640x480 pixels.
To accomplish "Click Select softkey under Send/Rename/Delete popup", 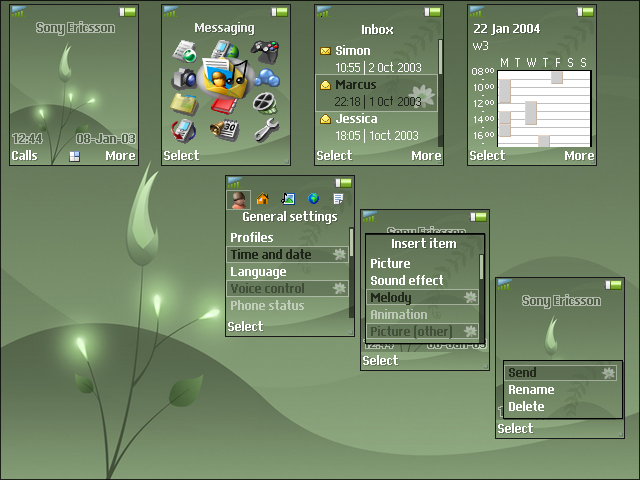I will 515,429.
